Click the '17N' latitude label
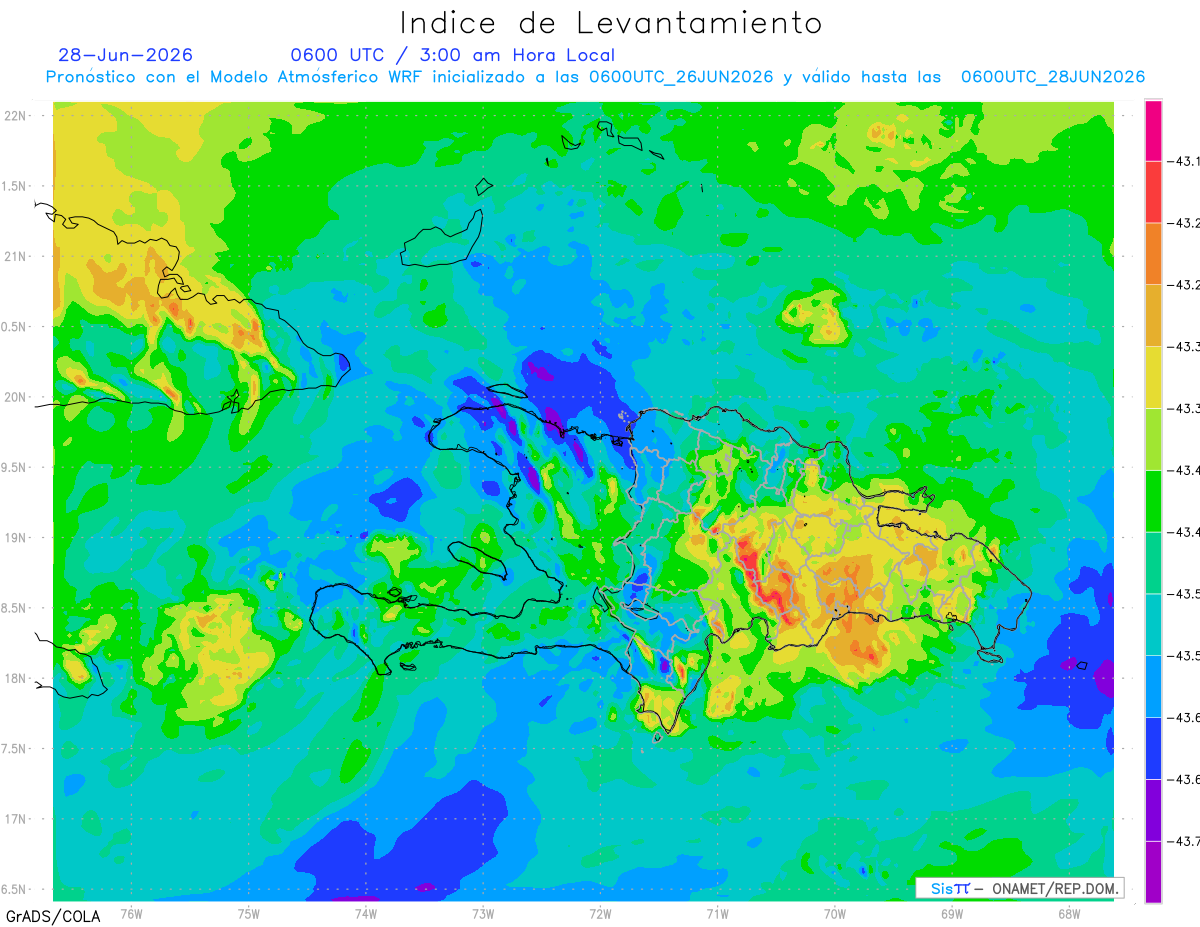The width and height of the screenshot is (1200, 927). tap(17, 819)
